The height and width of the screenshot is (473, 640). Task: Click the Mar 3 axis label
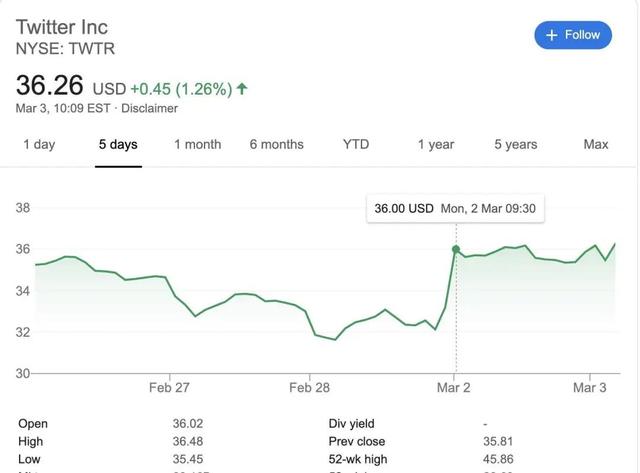(x=590, y=387)
